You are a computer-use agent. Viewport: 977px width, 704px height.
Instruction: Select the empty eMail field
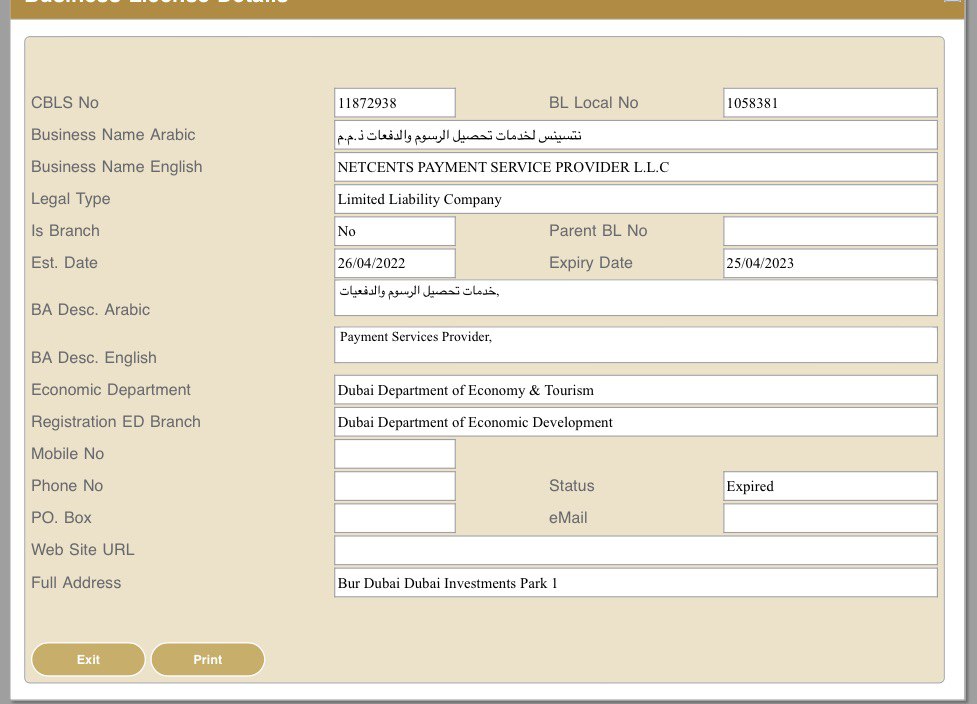(829, 518)
